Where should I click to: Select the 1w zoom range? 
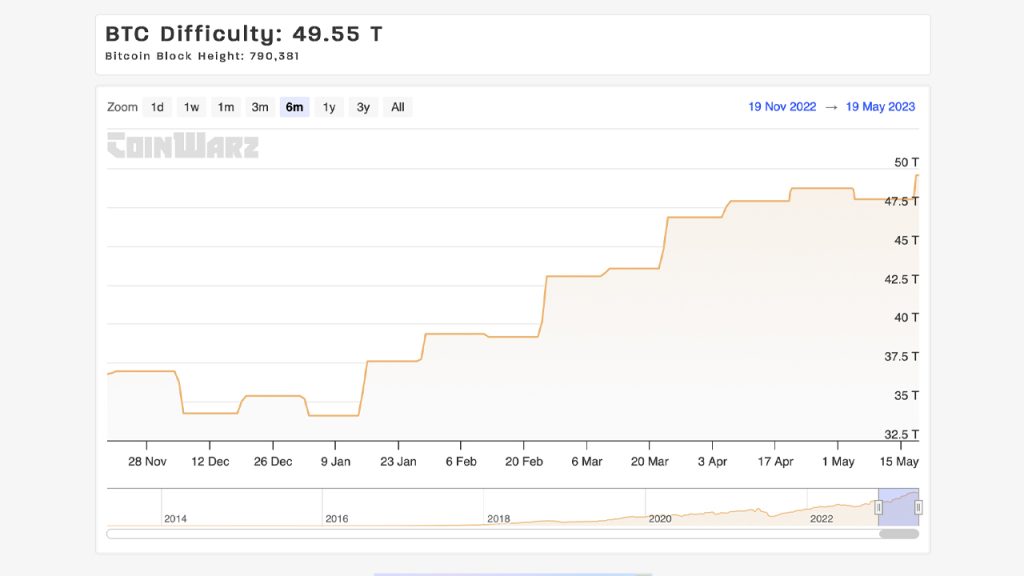tap(190, 107)
